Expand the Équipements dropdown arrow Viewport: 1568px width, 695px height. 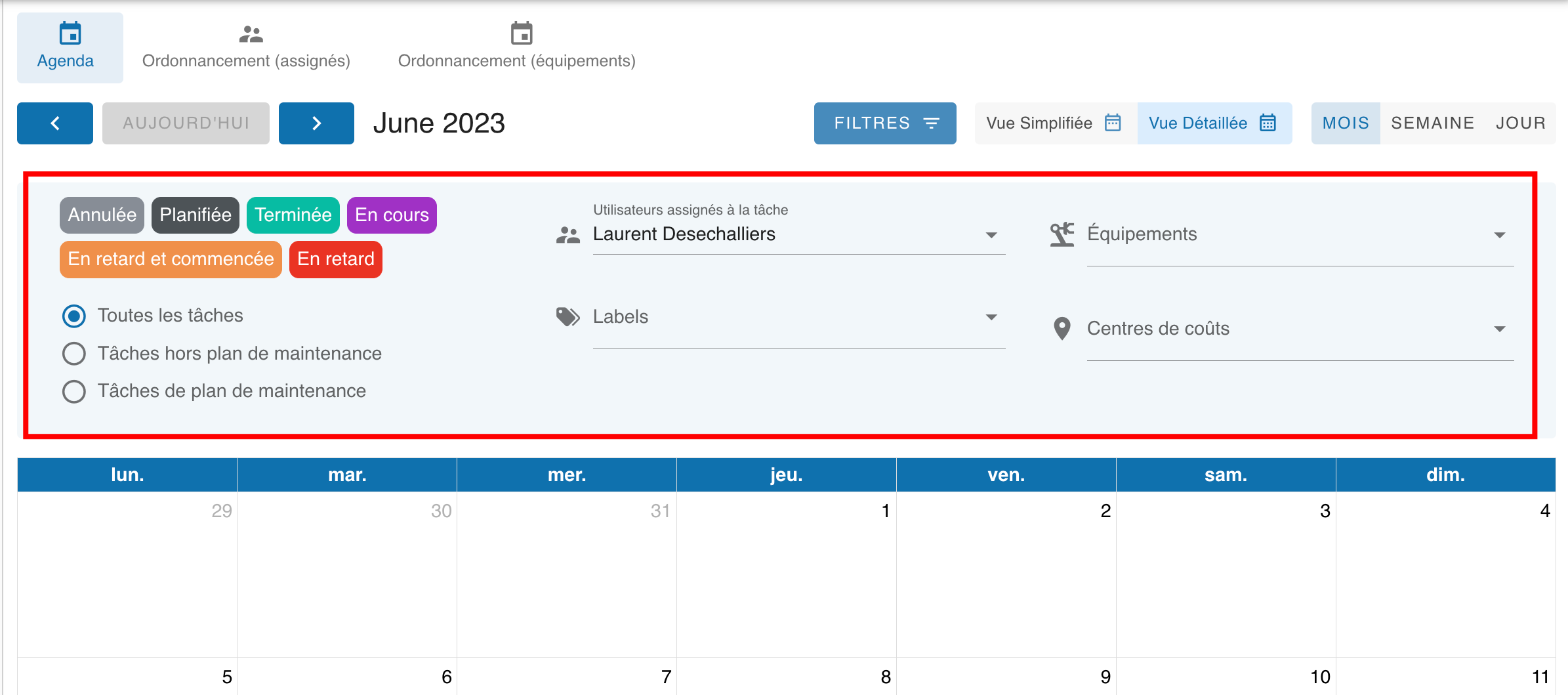(1499, 235)
